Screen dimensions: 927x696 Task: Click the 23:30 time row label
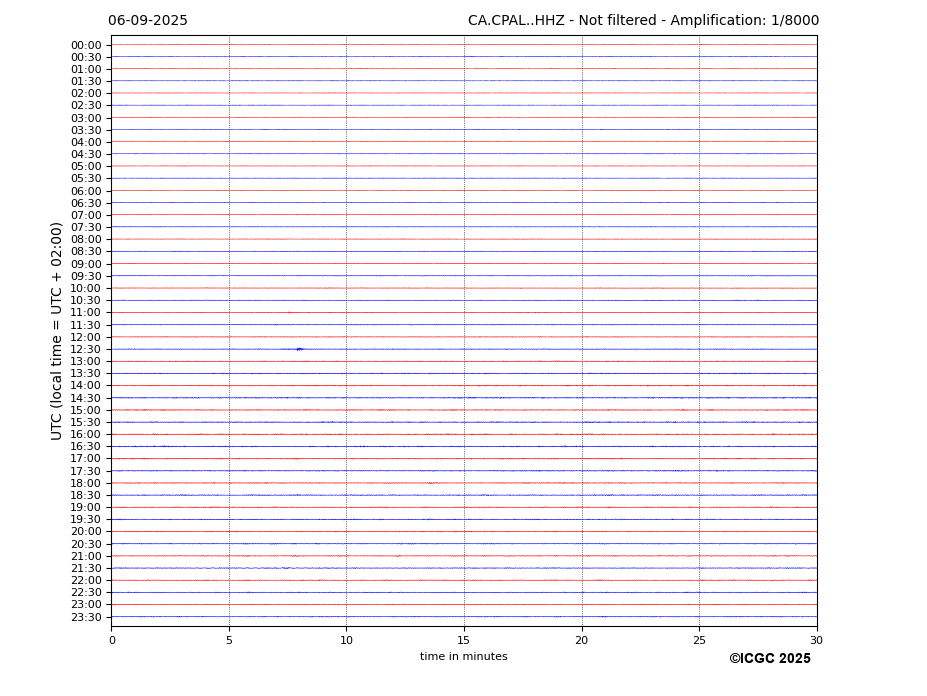pyautogui.click(x=86, y=617)
